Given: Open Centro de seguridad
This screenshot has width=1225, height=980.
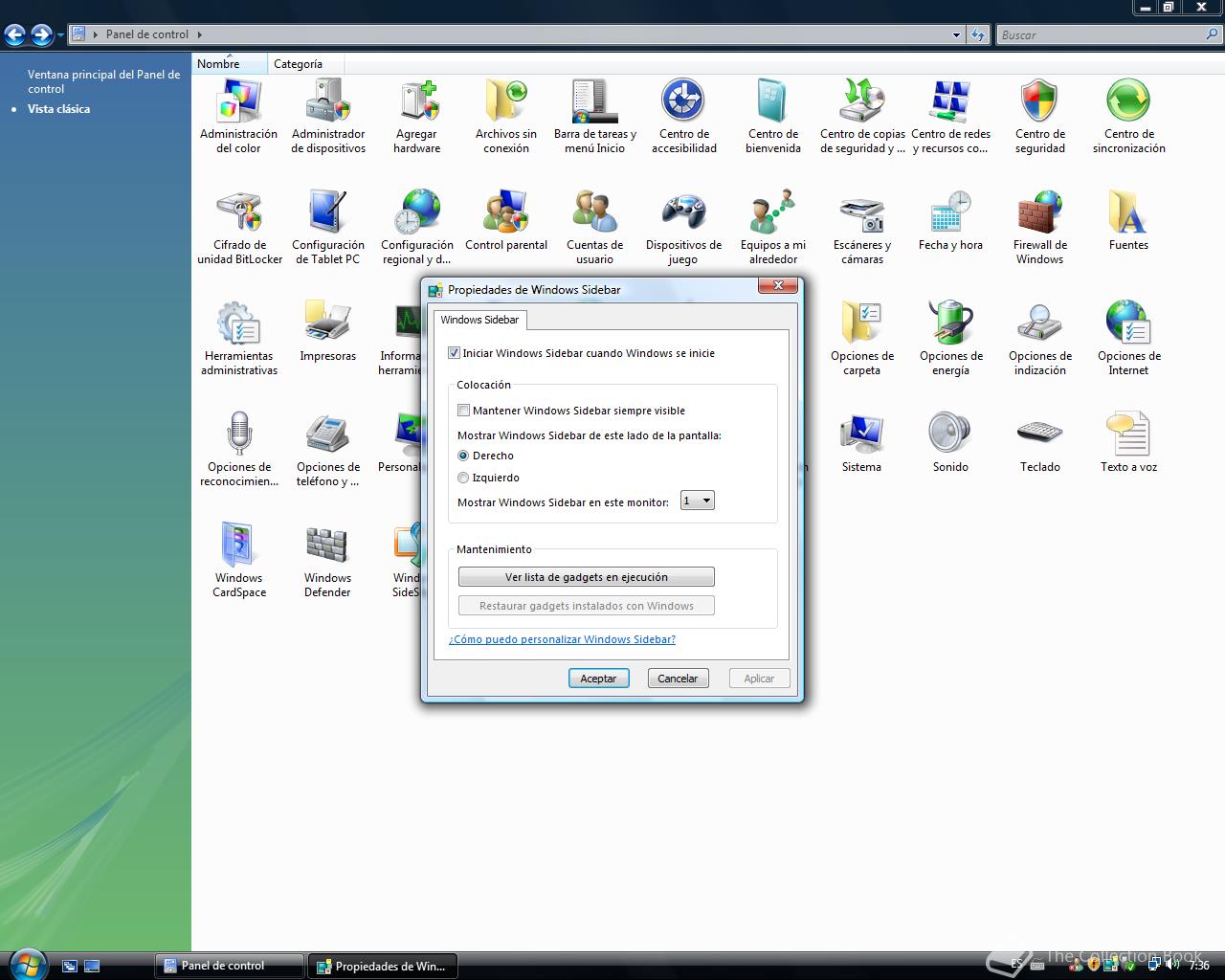Looking at the screenshot, I should pos(1039,117).
